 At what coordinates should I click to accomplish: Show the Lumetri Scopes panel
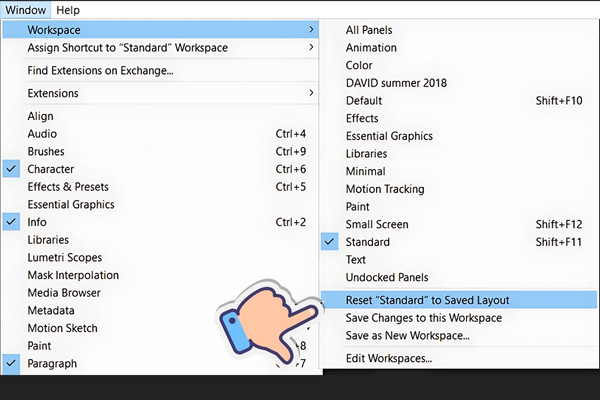pyautogui.click(x=160, y=257)
